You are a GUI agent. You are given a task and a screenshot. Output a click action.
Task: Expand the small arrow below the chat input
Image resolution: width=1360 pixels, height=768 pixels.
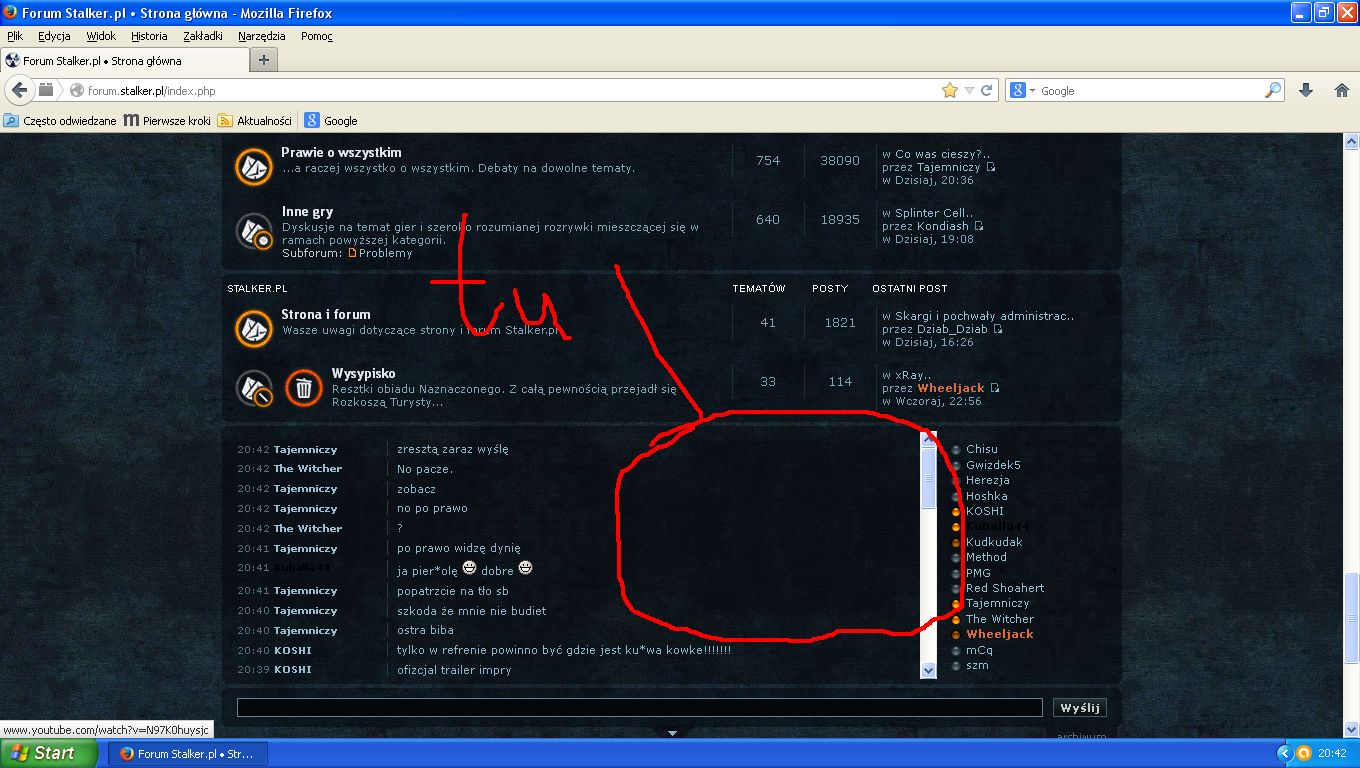pos(672,733)
